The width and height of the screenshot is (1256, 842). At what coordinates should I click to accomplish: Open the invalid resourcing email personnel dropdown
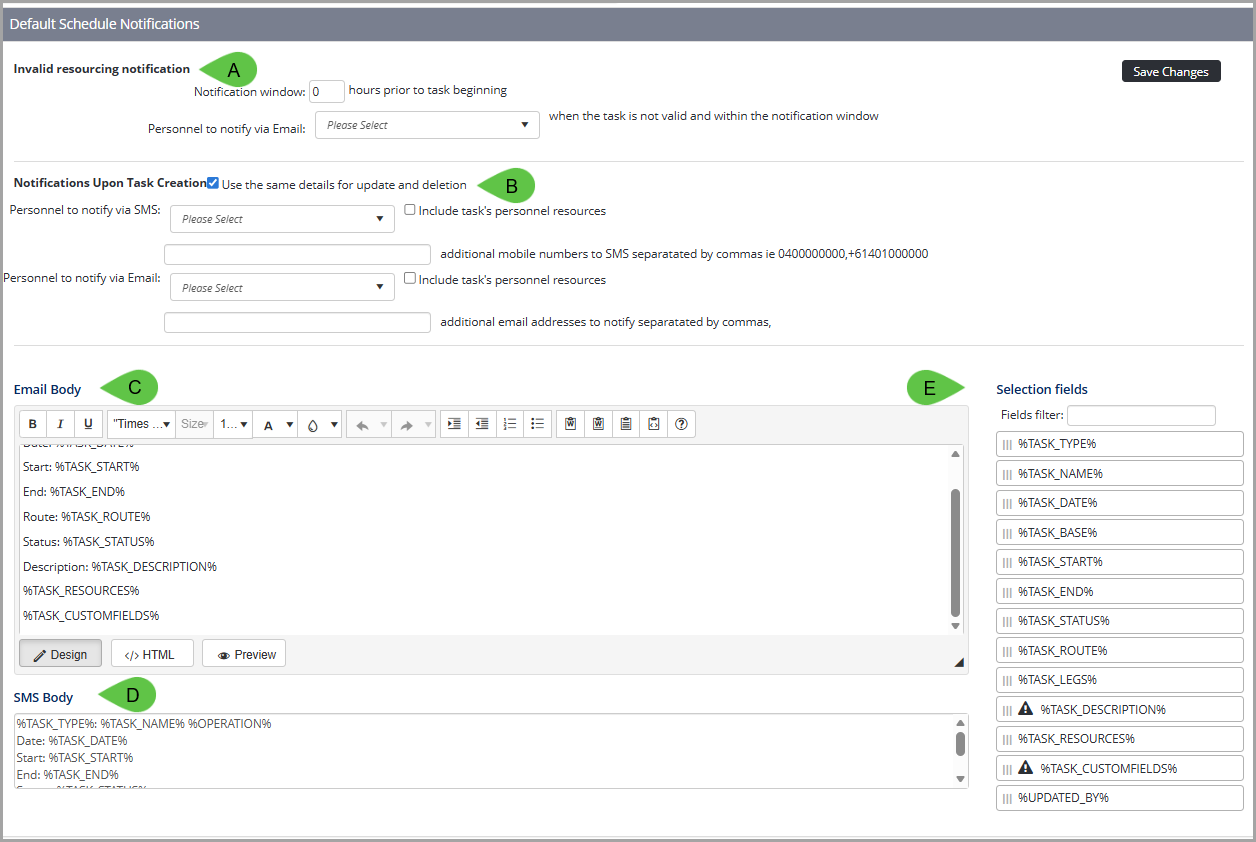pyautogui.click(x=427, y=125)
